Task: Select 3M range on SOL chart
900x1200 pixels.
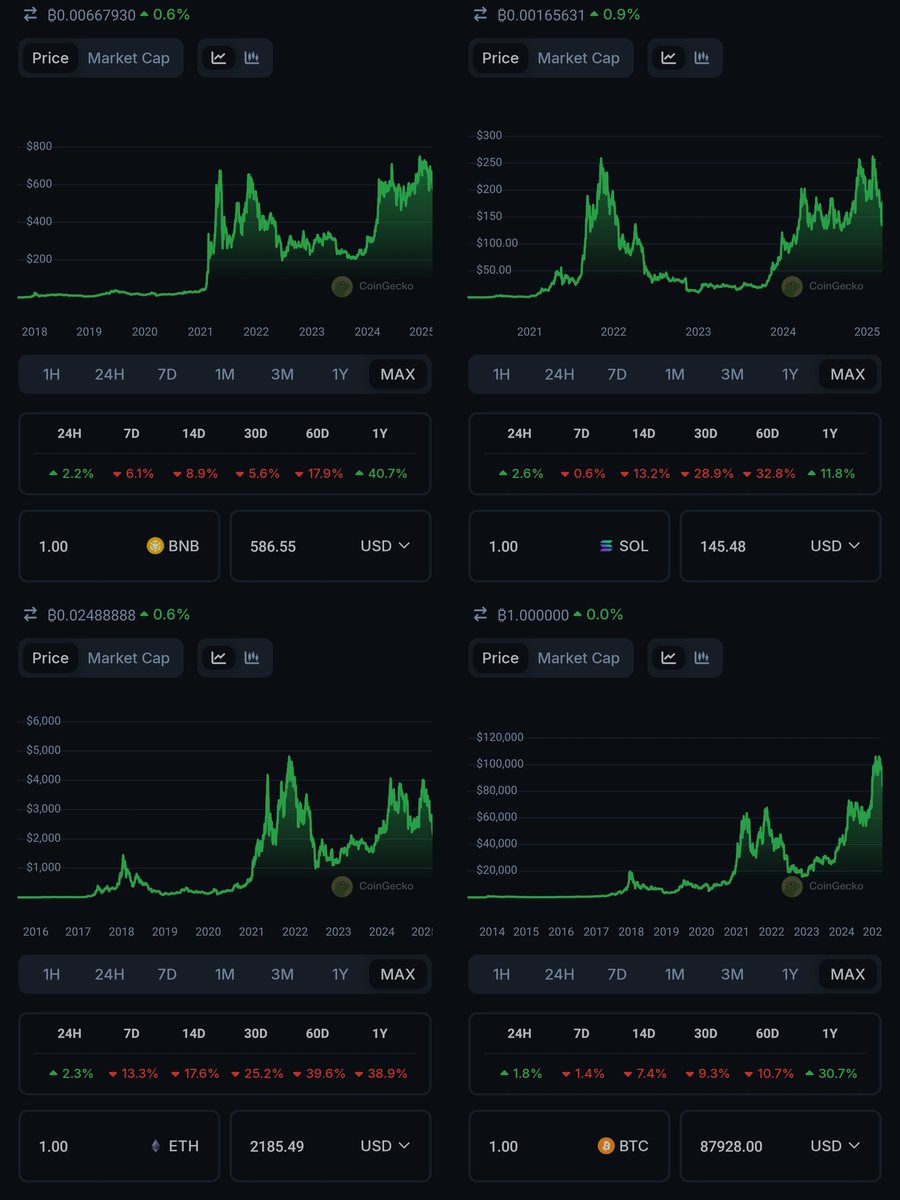Action: [x=732, y=374]
